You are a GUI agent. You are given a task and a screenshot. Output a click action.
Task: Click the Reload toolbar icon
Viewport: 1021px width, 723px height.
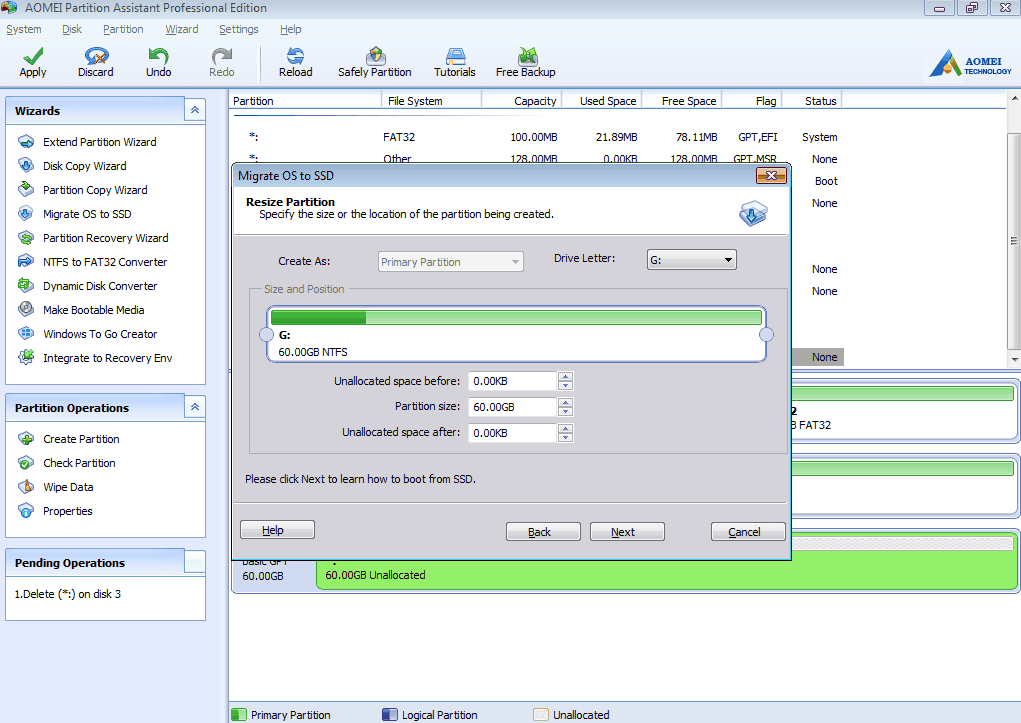(295, 57)
